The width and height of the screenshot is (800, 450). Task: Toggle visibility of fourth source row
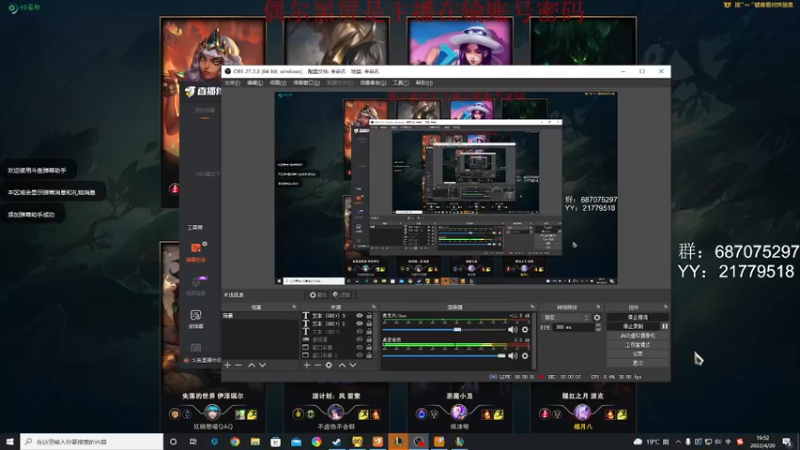click(360, 339)
